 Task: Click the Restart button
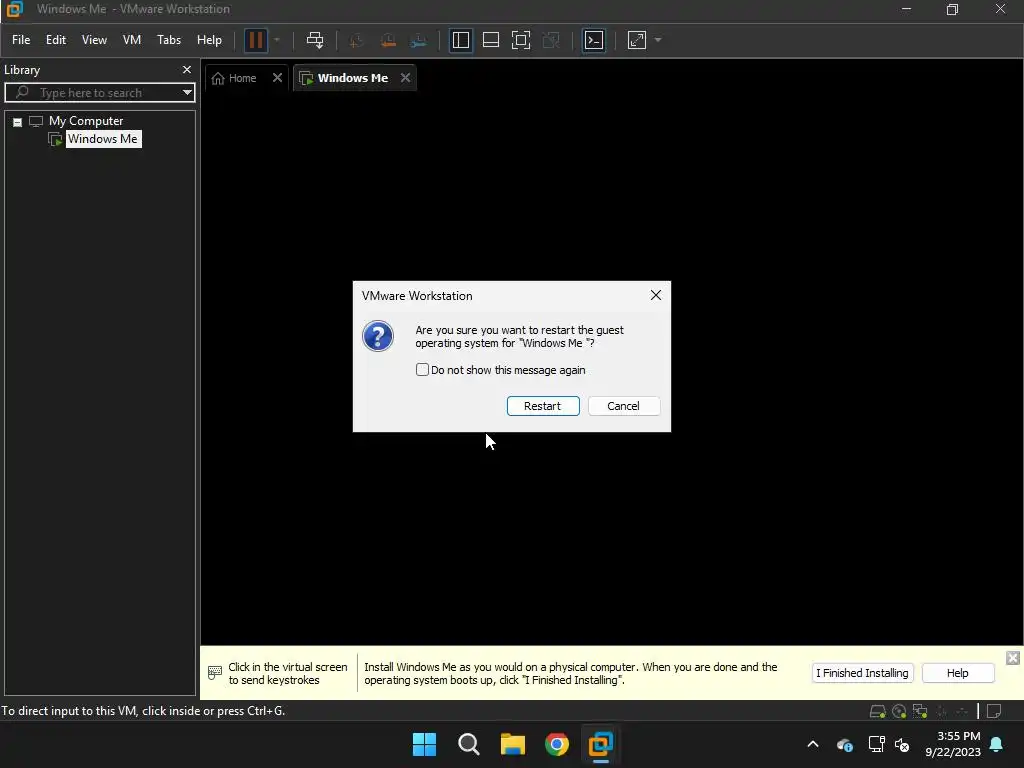[543, 406]
